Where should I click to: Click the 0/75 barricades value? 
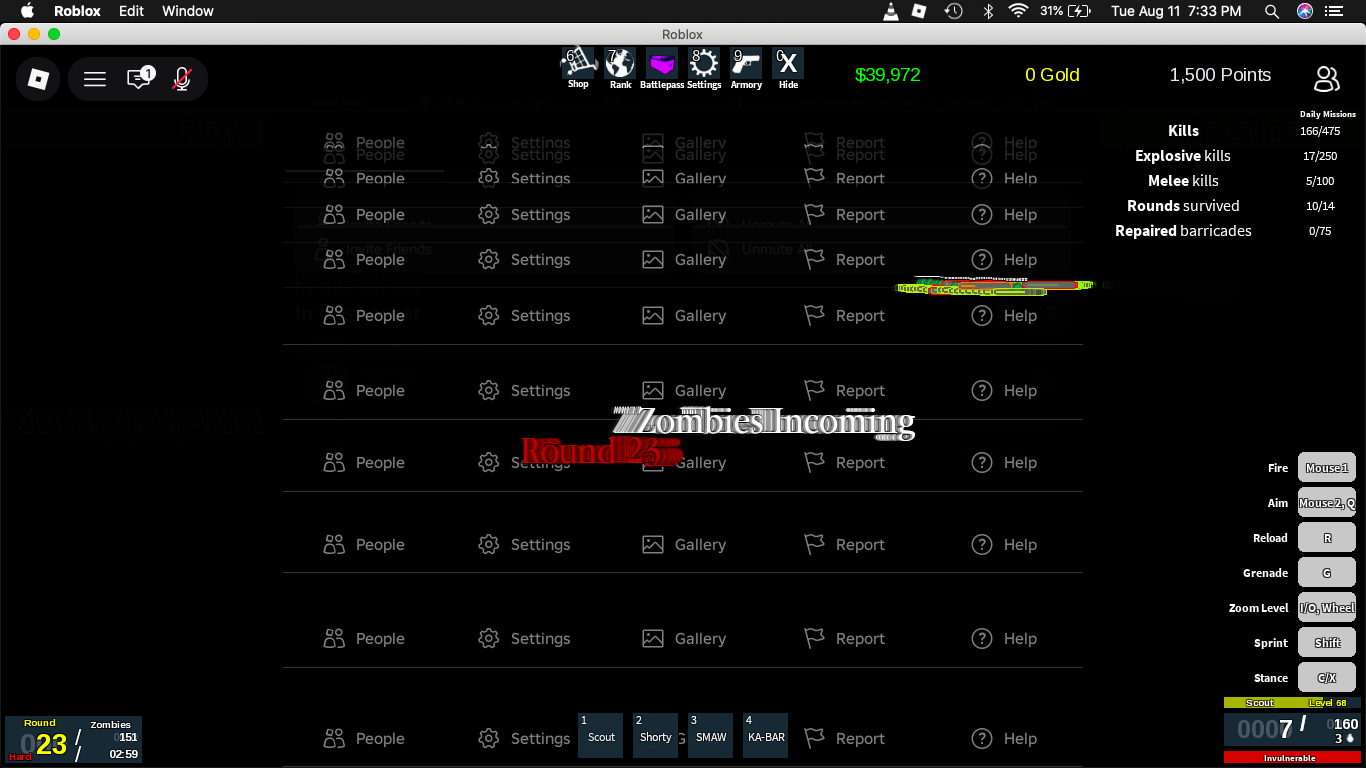1320,231
